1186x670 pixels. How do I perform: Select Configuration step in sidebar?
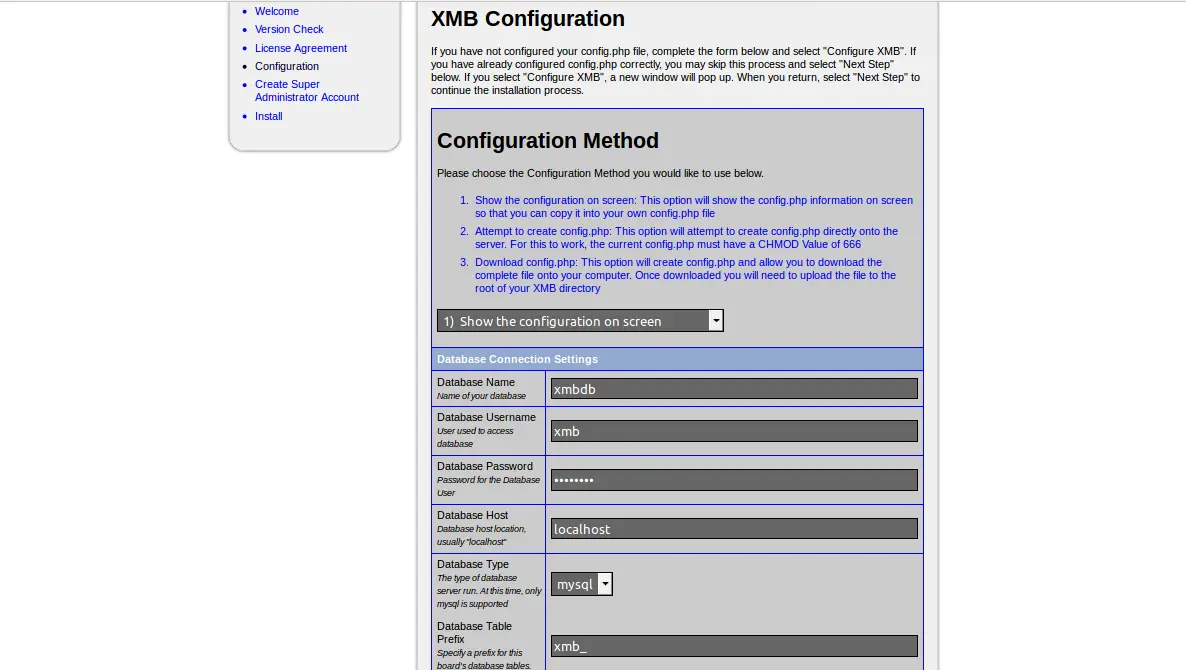pyautogui.click(x=287, y=67)
